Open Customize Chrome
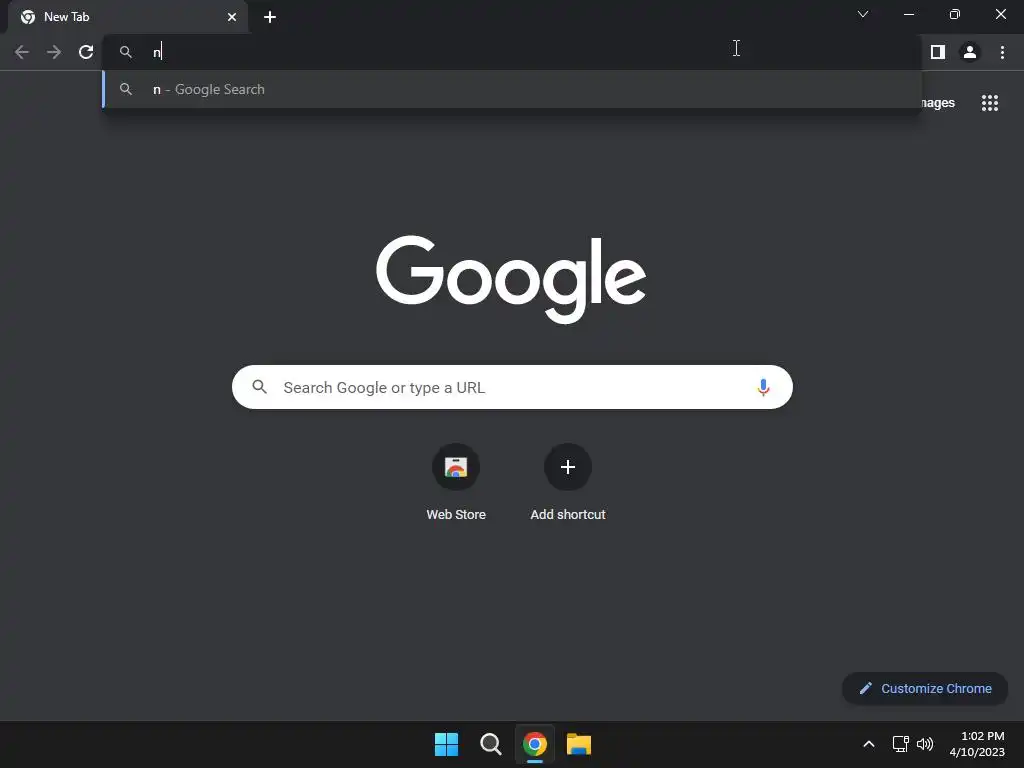Image resolution: width=1024 pixels, height=768 pixels. pos(925,688)
